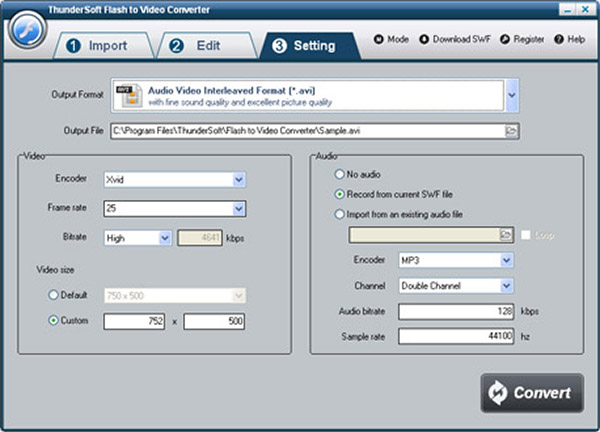
Task: Select Record from current SWF file
Action: pos(393,194)
